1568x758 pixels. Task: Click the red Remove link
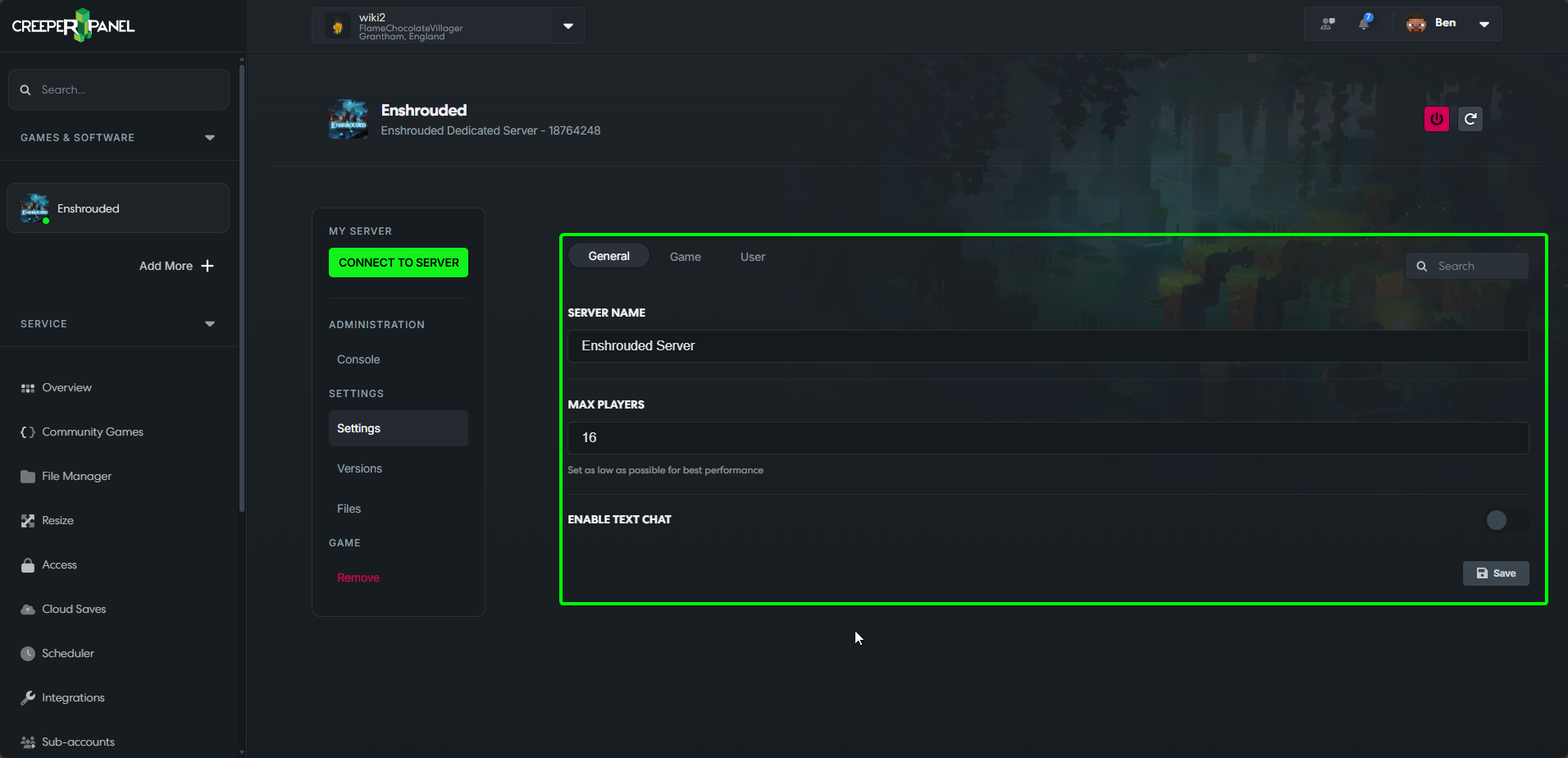coord(358,578)
